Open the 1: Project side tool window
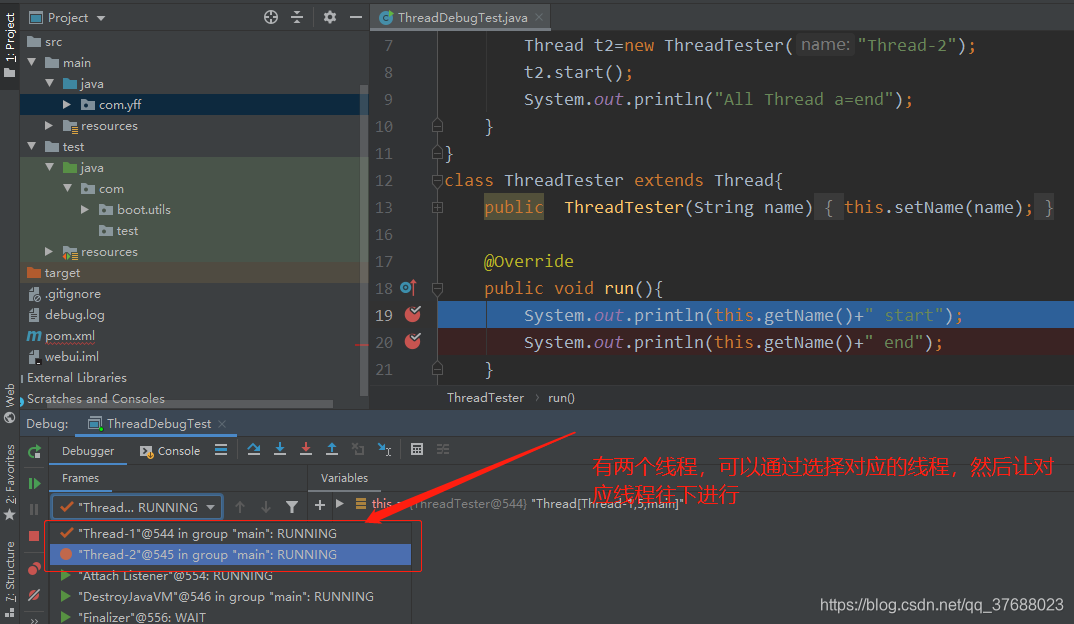Viewport: 1074px width, 624px height. coord(10,44)
